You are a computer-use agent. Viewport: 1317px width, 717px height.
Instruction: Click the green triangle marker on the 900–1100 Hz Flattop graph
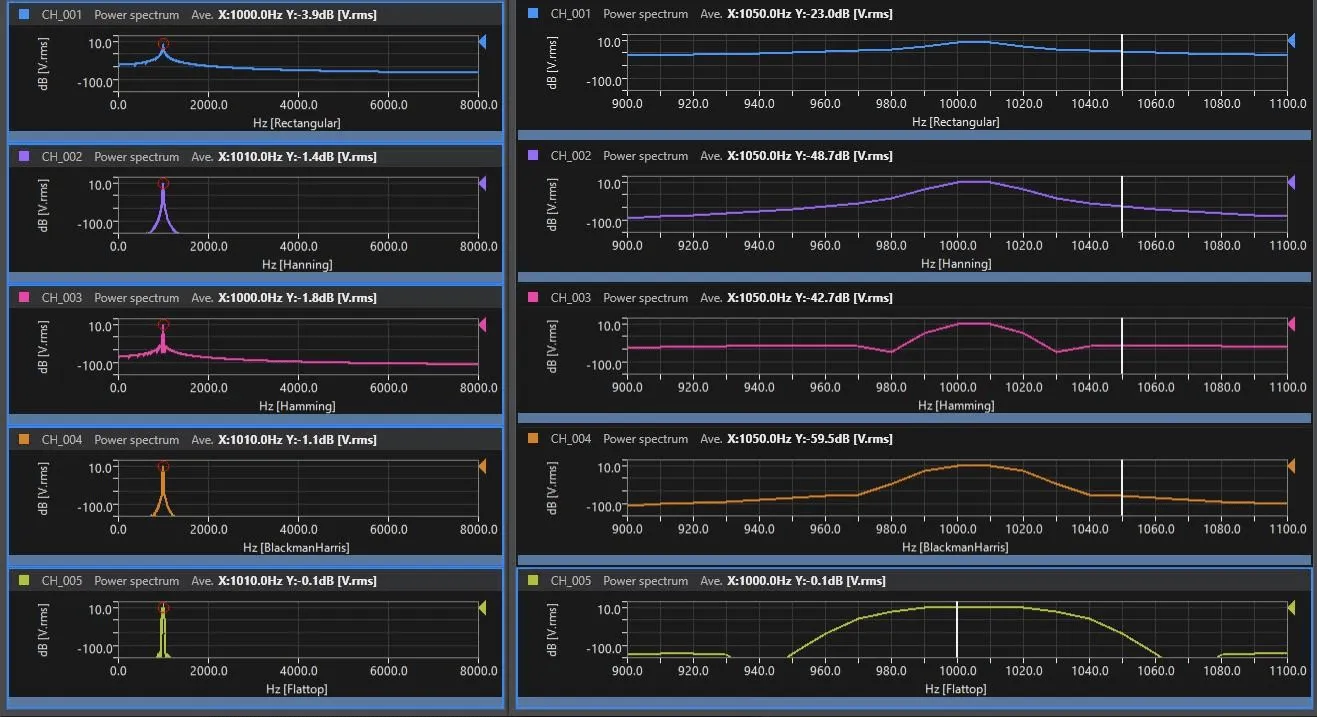coord(1291,608)
